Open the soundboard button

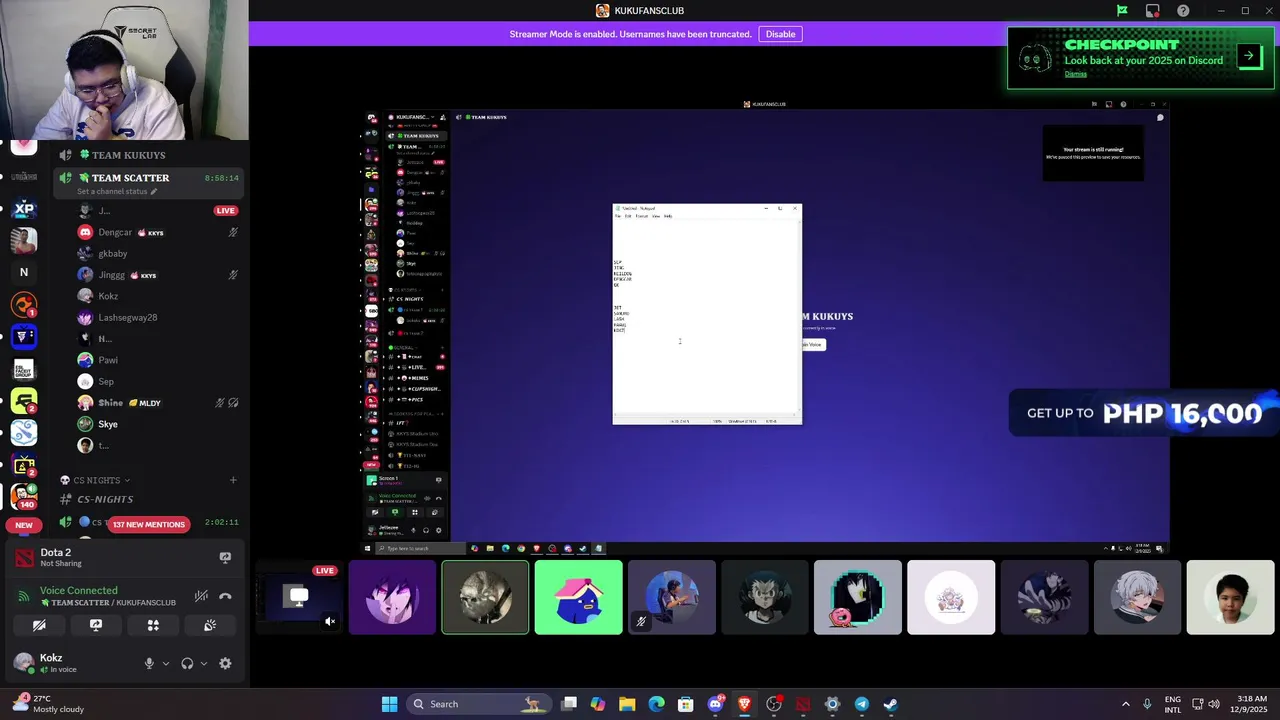[x=210, y=625]
